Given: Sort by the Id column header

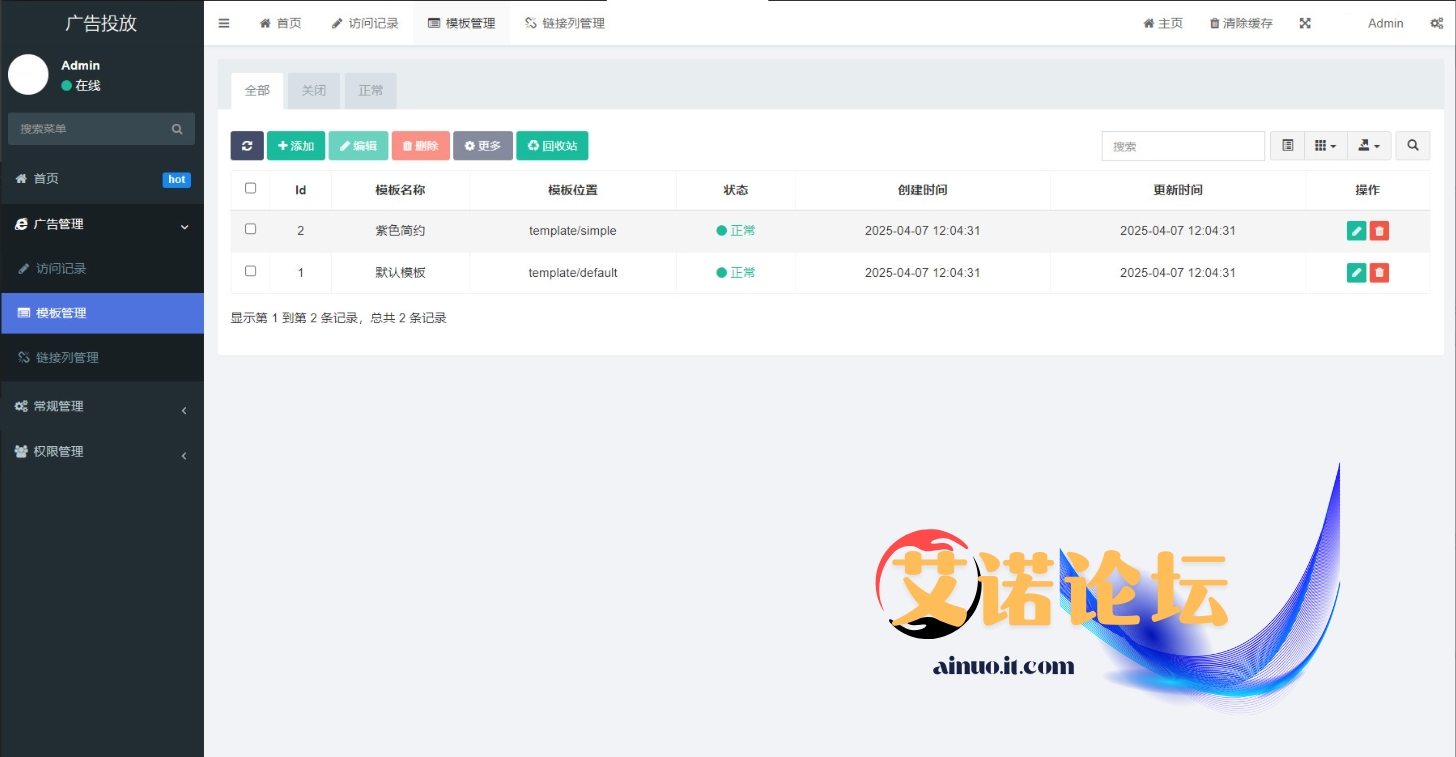Looking at the screenshot, I should 300,190.
